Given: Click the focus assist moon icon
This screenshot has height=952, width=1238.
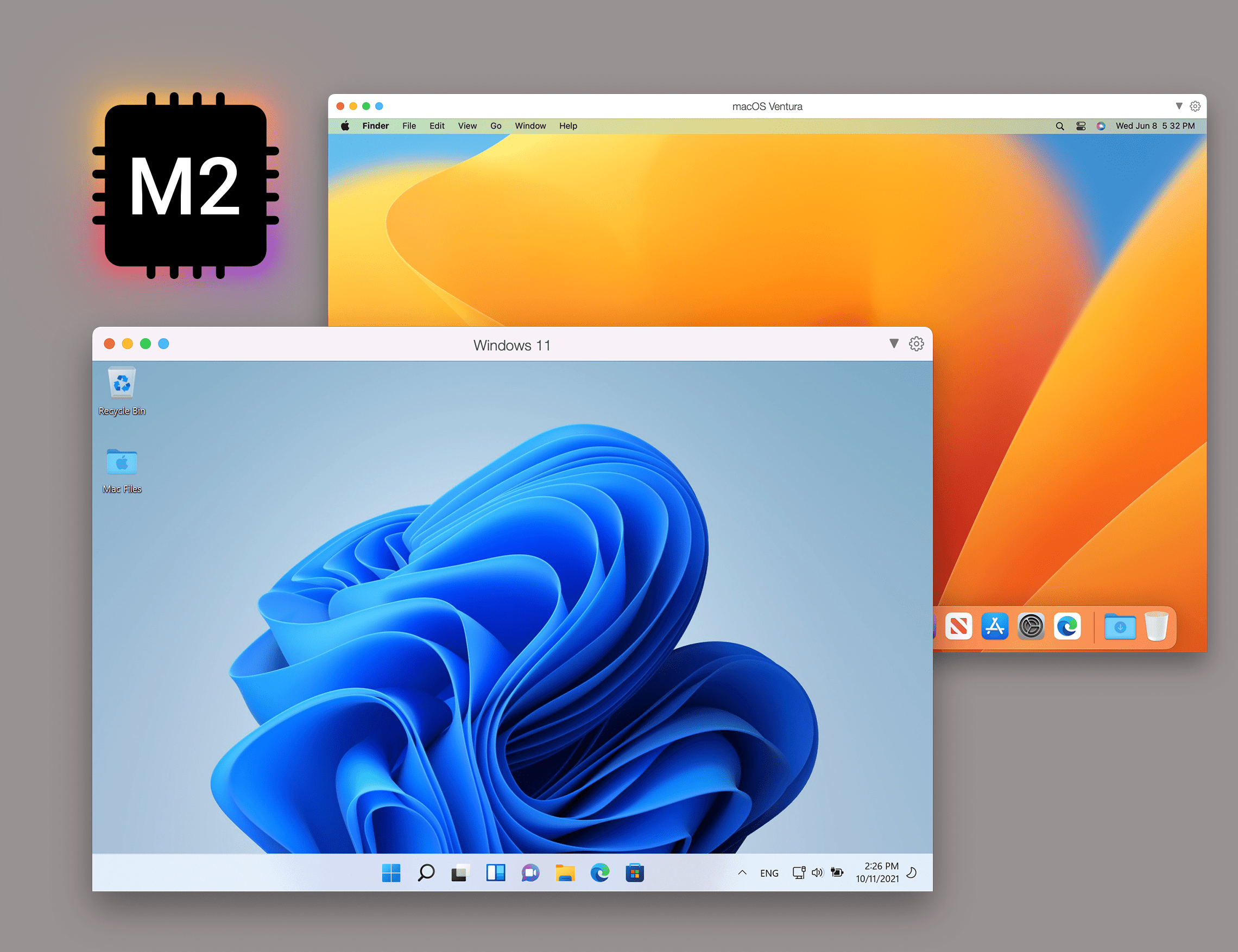Looking at the screenshot, I should click(912, 873).
